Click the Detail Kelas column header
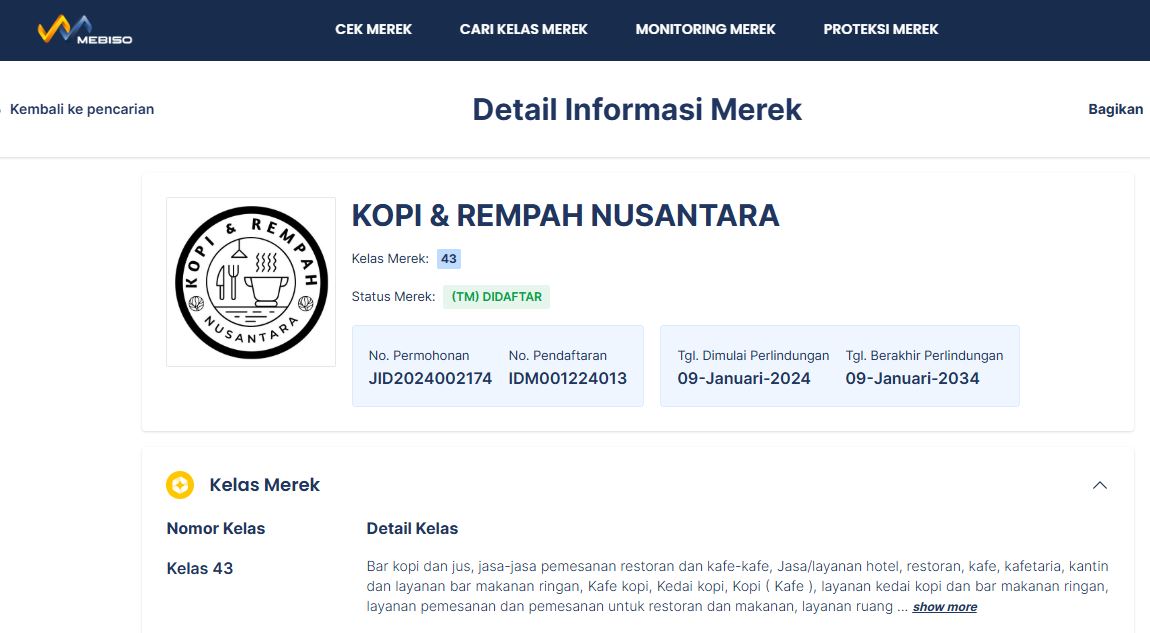1150x633 pixels. click(412, 528)
